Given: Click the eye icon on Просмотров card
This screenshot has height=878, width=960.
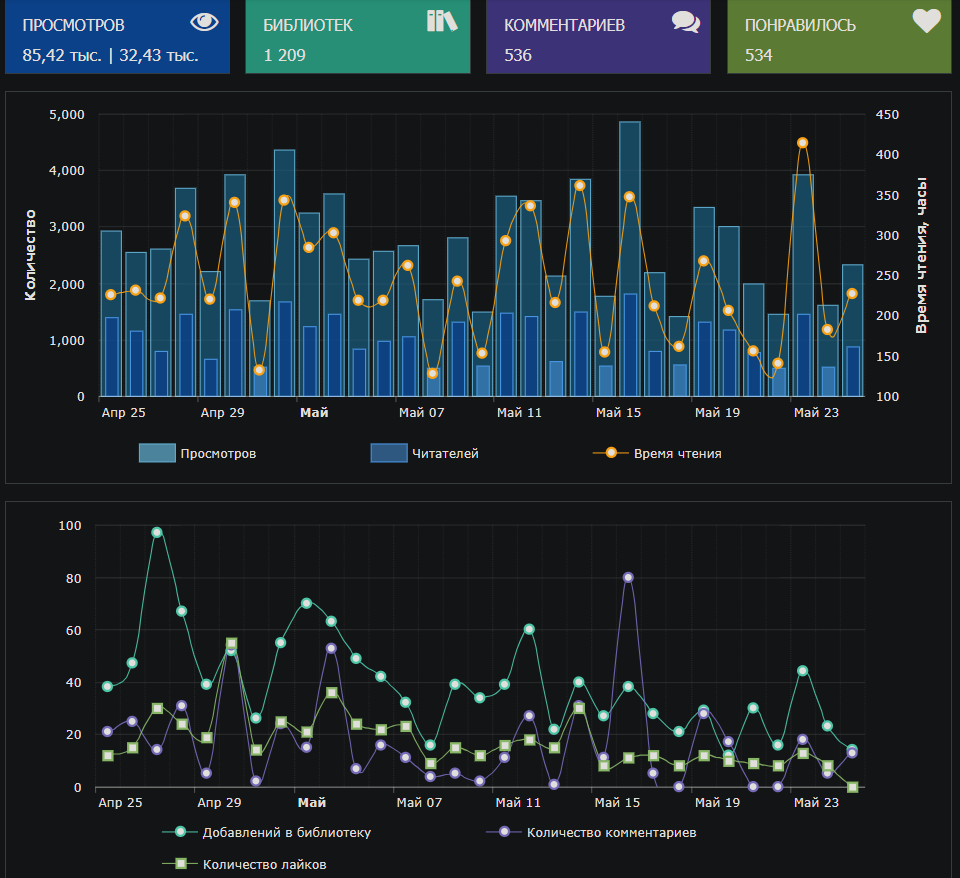Looking at the screenshot, I should 203,22.
